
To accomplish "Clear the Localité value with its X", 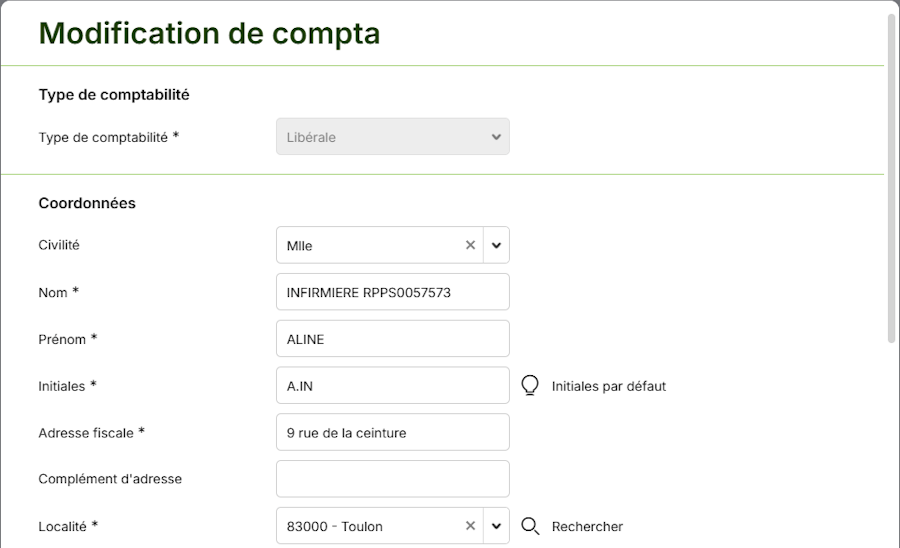I will (470, 526).
